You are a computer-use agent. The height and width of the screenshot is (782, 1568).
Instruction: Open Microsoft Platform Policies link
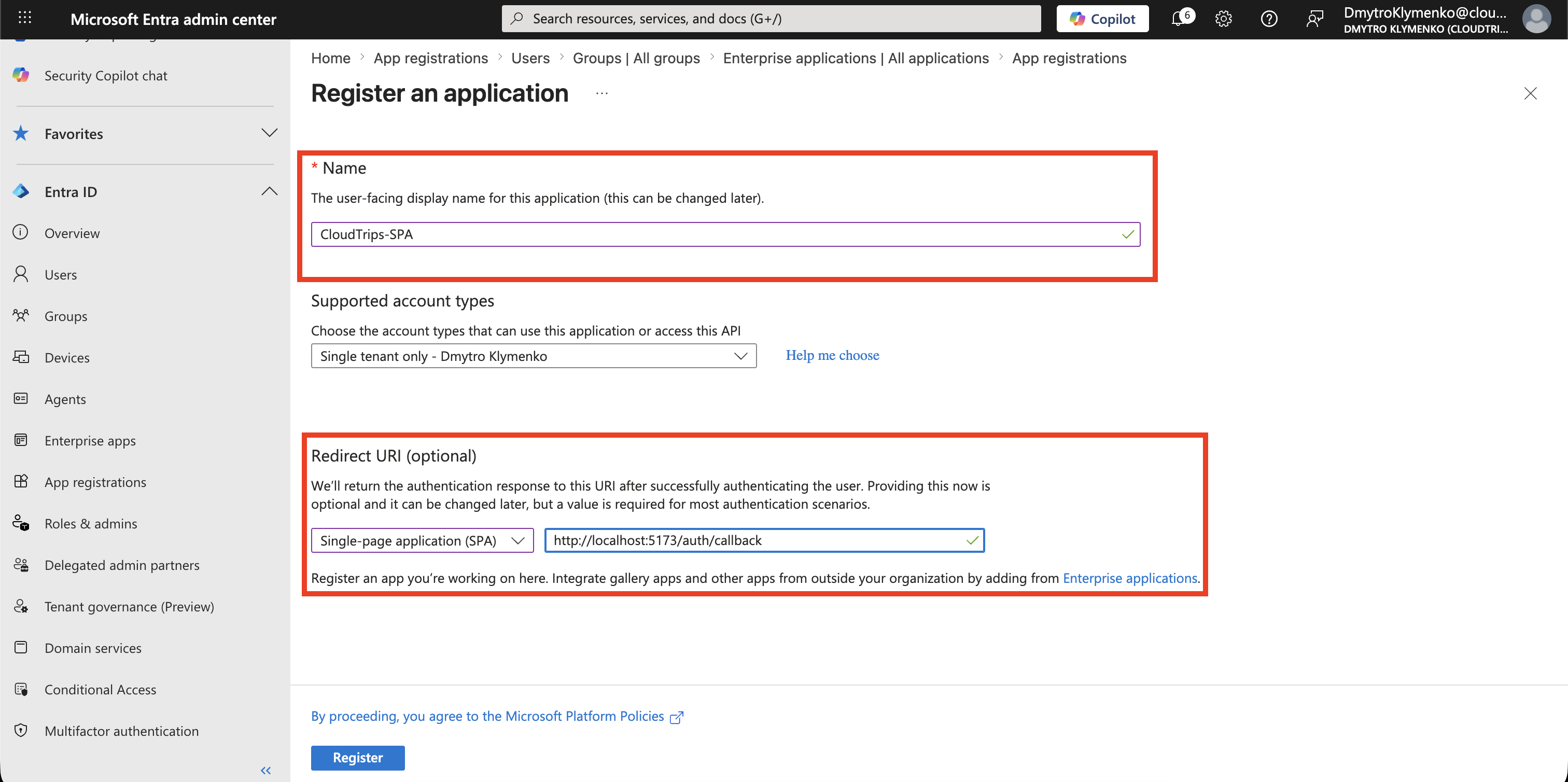click(x=497, y=716)
